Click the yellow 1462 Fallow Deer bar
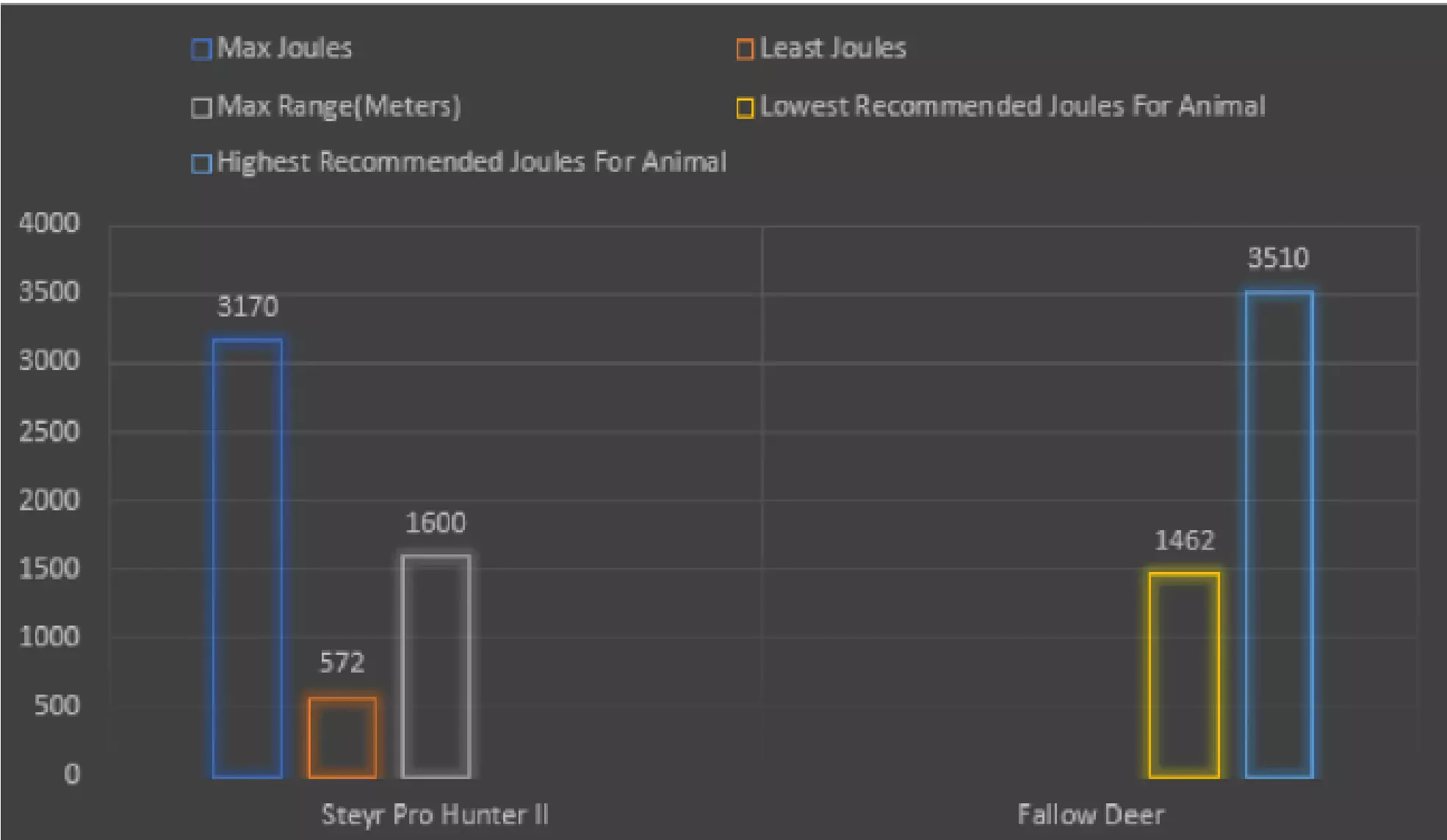Viewport: 1447px width, 840px height. [x=1184, y=675]
